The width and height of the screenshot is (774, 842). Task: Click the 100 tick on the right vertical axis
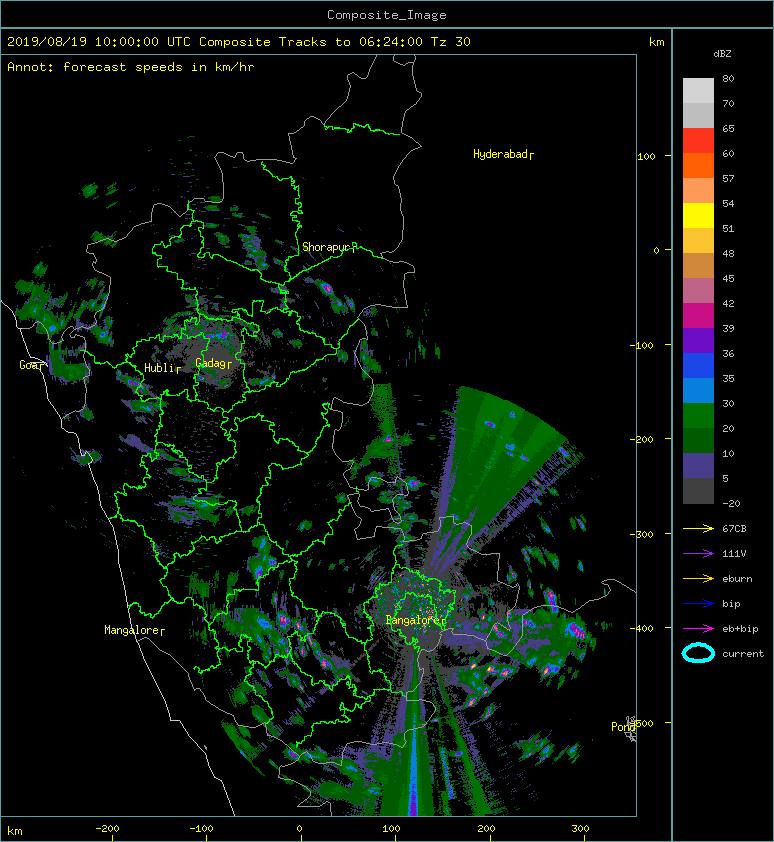pos(646,156)
